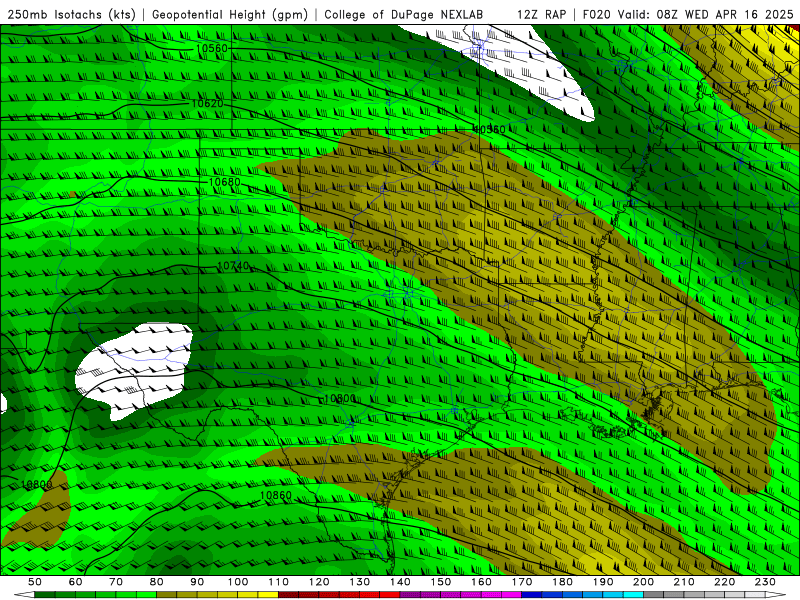The image size is (800, 600).
Task: Click the 130 label on the color scale
Action: coord(360,582)
